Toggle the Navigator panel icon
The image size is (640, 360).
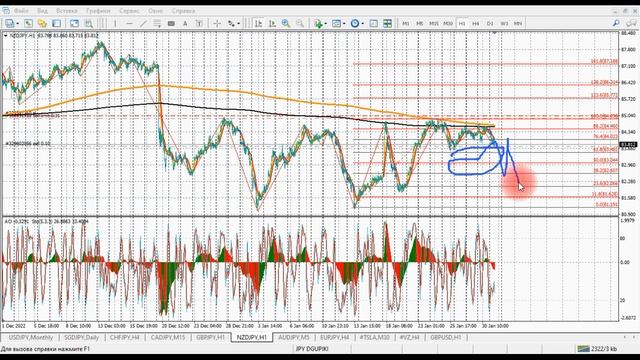click(x=74, y=24)
